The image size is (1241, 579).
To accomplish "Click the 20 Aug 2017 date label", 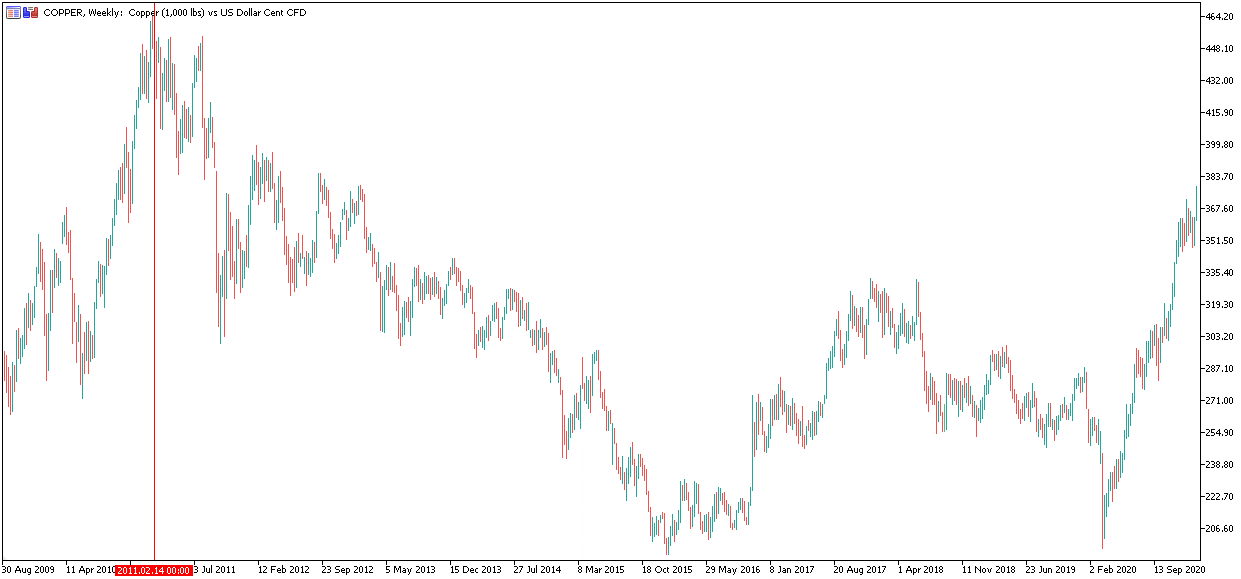I will point(860,570).
